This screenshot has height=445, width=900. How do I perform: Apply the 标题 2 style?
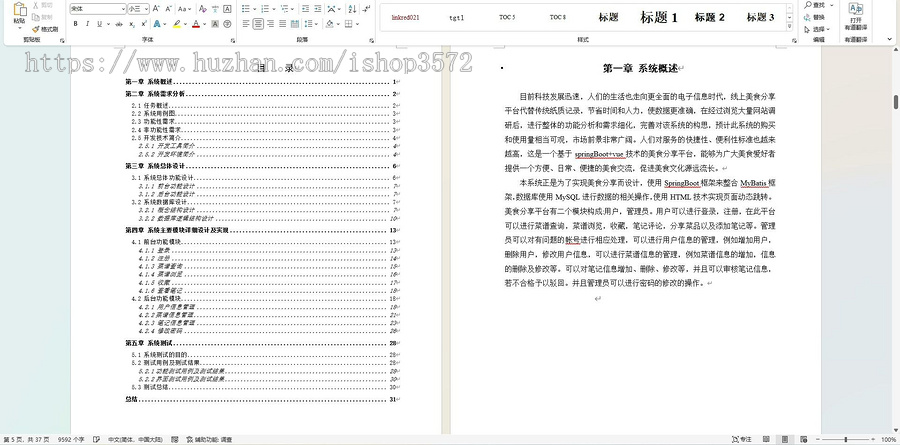click(x=709, y=17)
